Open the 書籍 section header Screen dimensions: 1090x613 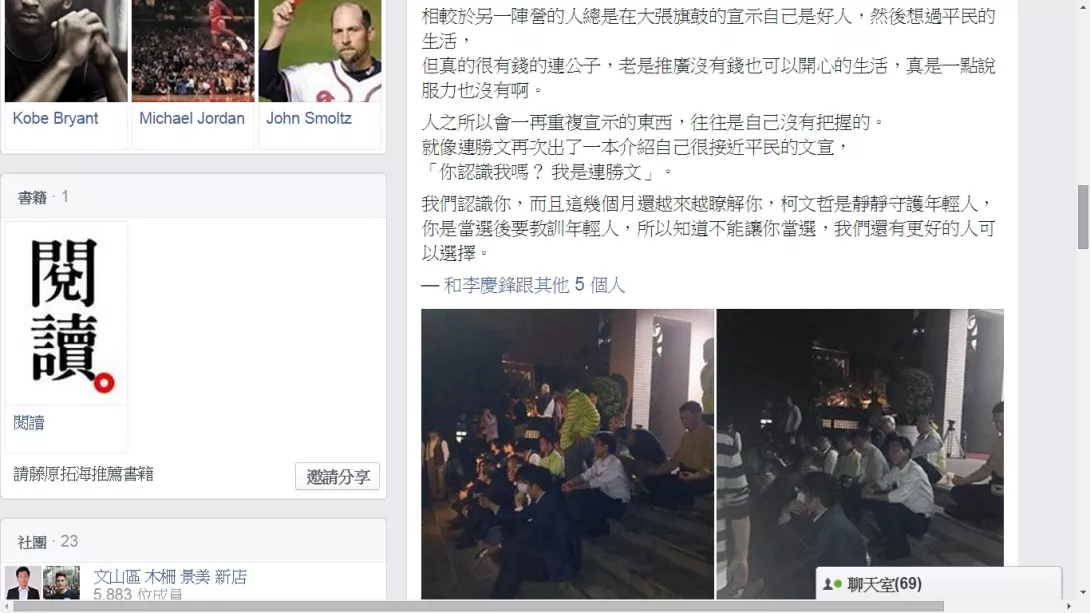click(32, 197)
